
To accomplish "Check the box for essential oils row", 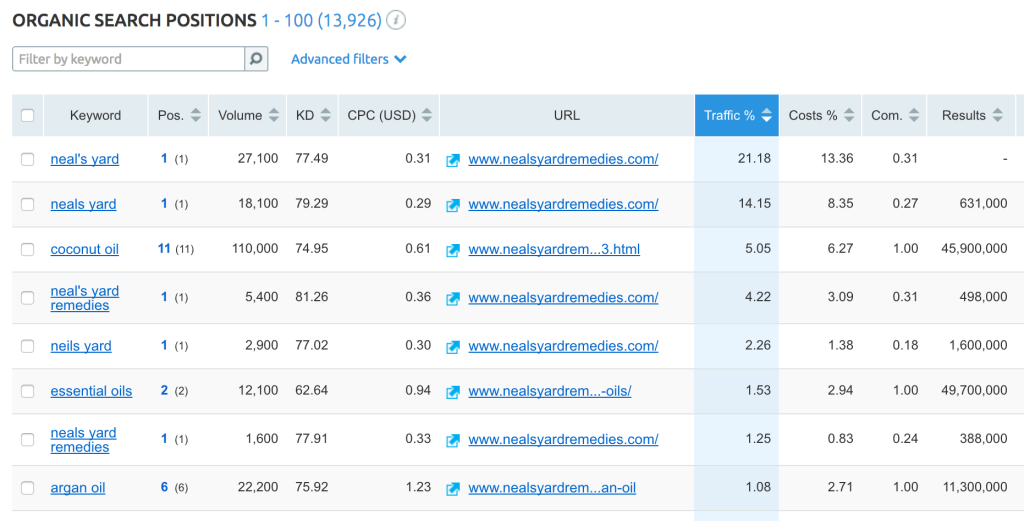I will pyautogui.click(x=27, y=391).
